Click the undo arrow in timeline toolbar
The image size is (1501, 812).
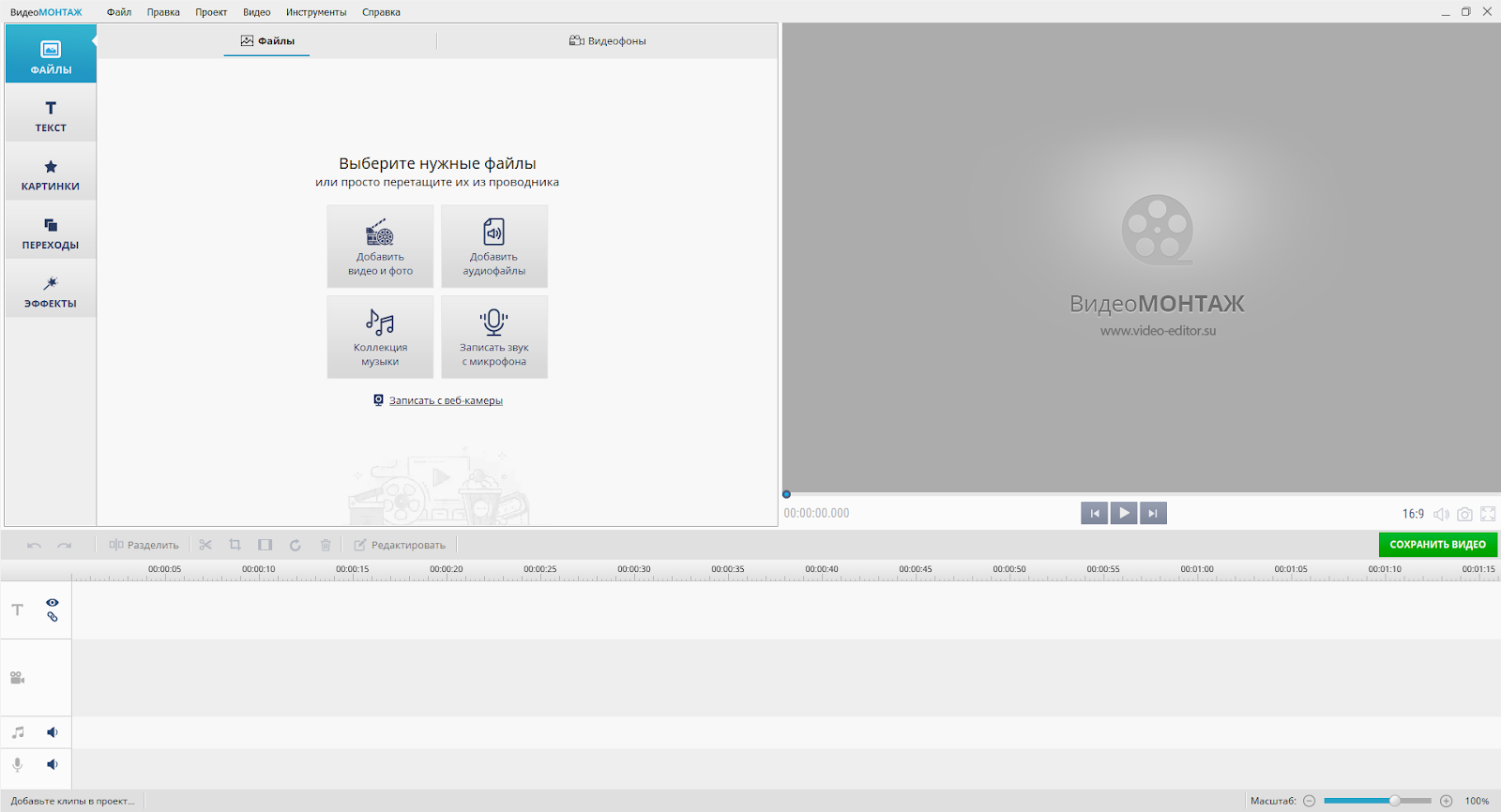coord(34,545)
